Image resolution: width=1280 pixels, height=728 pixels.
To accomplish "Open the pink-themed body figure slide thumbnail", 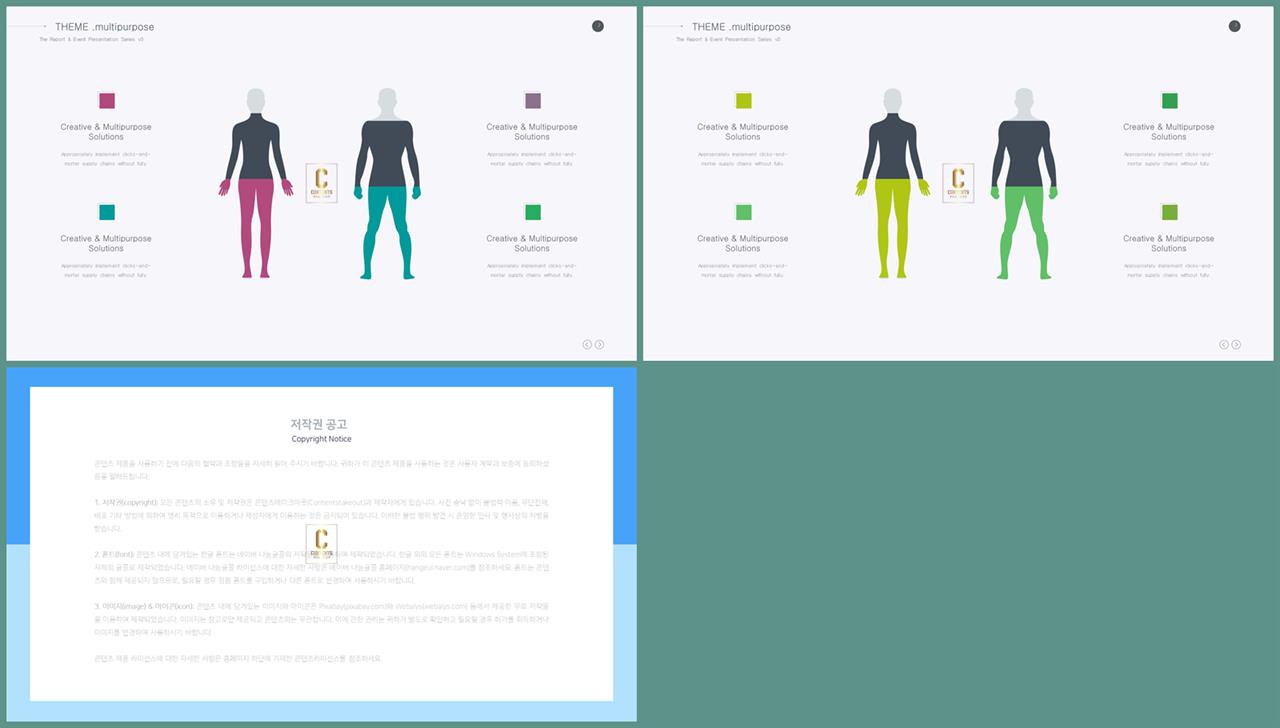I will [x=321, y=183].
